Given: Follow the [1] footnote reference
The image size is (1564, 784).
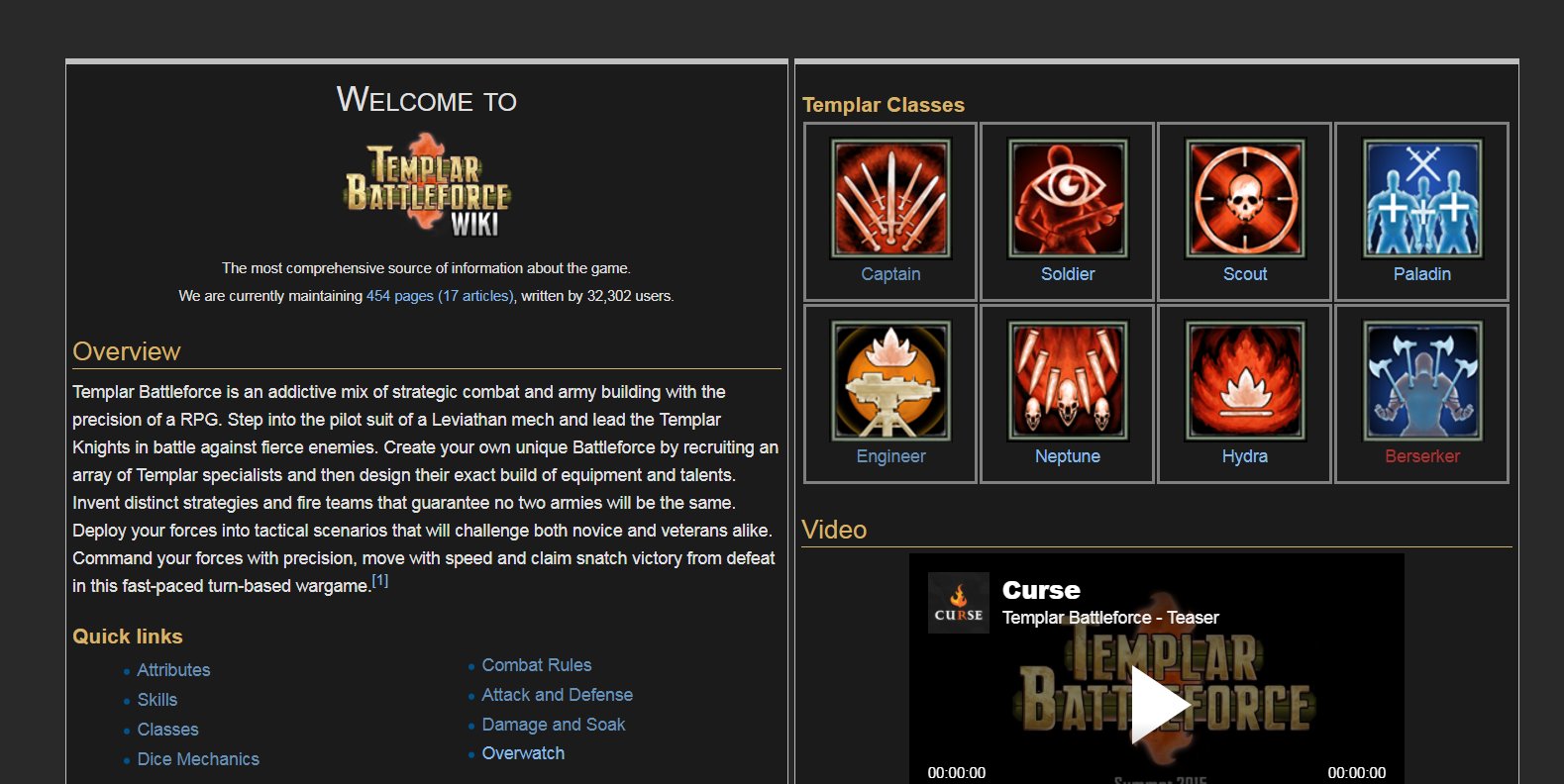Looking at the screenshot, I should (x=380, y=580).
